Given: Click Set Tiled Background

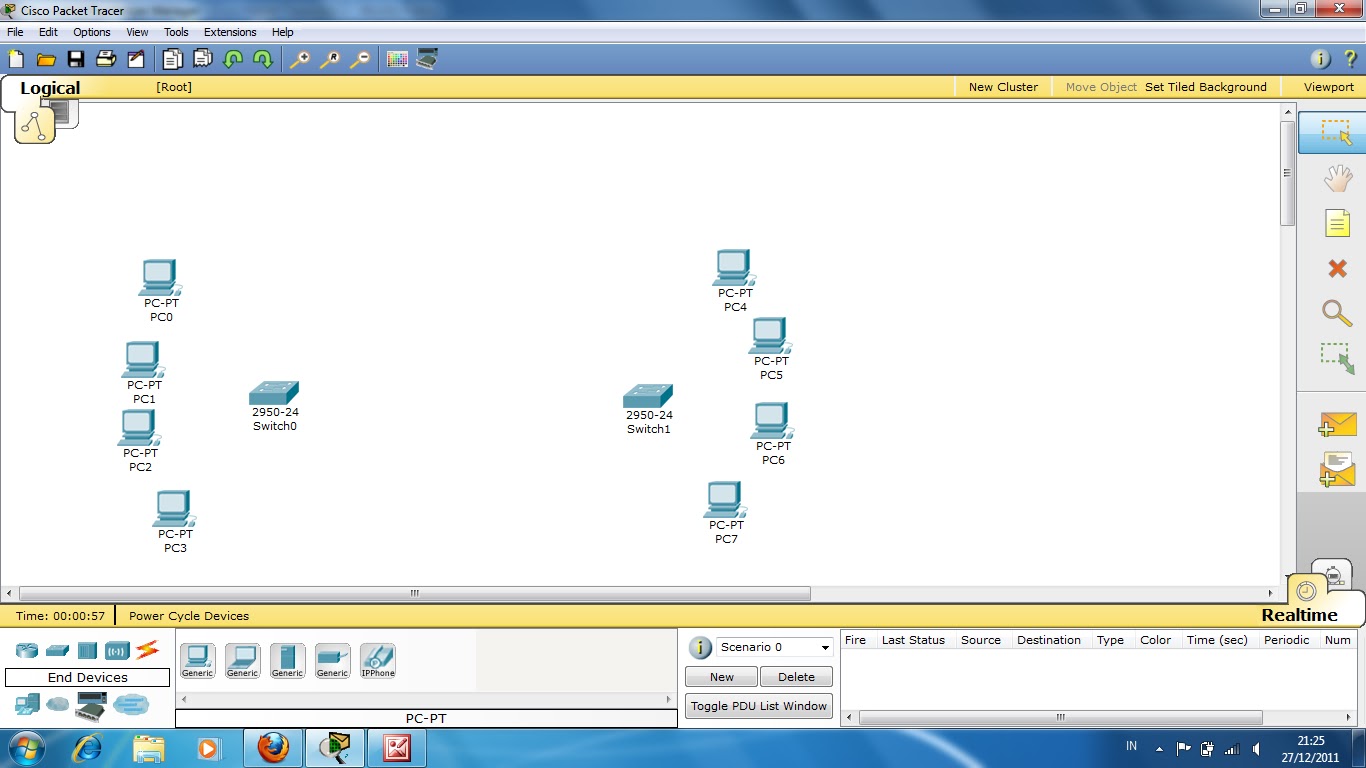Looking at the screenshot, I should coord(1206,87).
